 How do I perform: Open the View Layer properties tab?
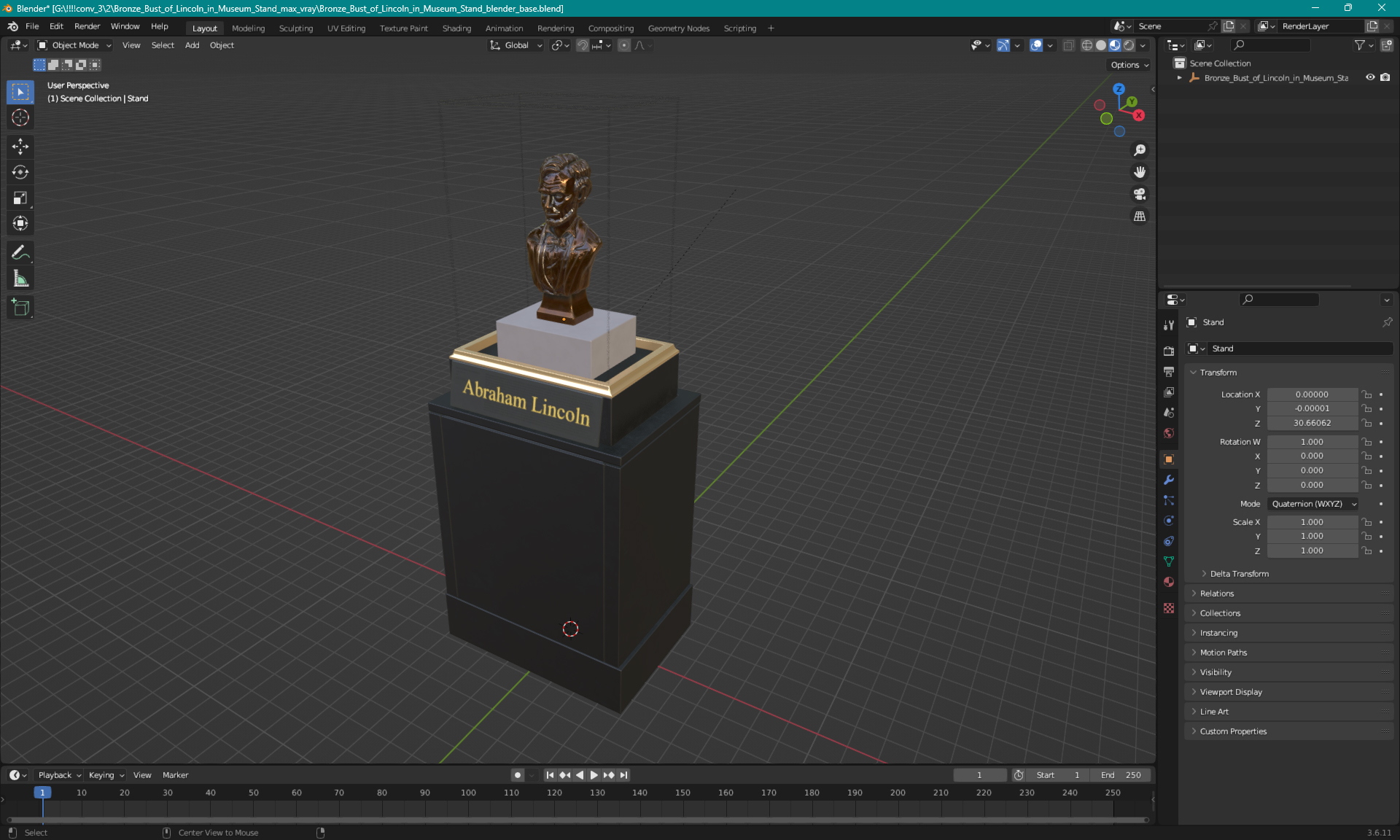[1169, 392]
